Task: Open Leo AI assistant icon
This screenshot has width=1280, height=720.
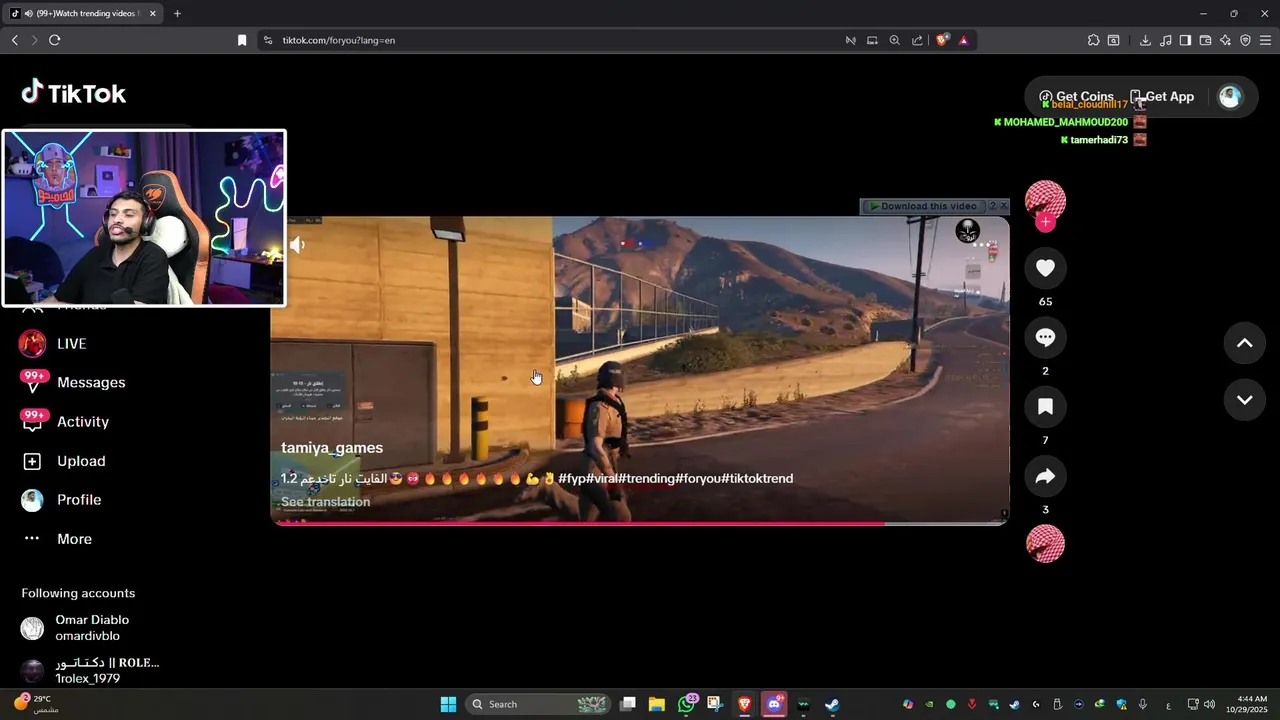Action: pos(1225,40)
